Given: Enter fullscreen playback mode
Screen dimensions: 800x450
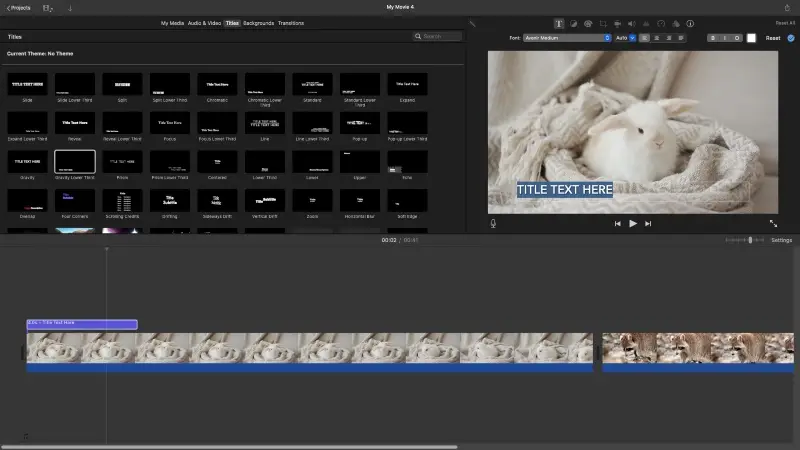Looking at the screenshot, I should tap(773, 223).
